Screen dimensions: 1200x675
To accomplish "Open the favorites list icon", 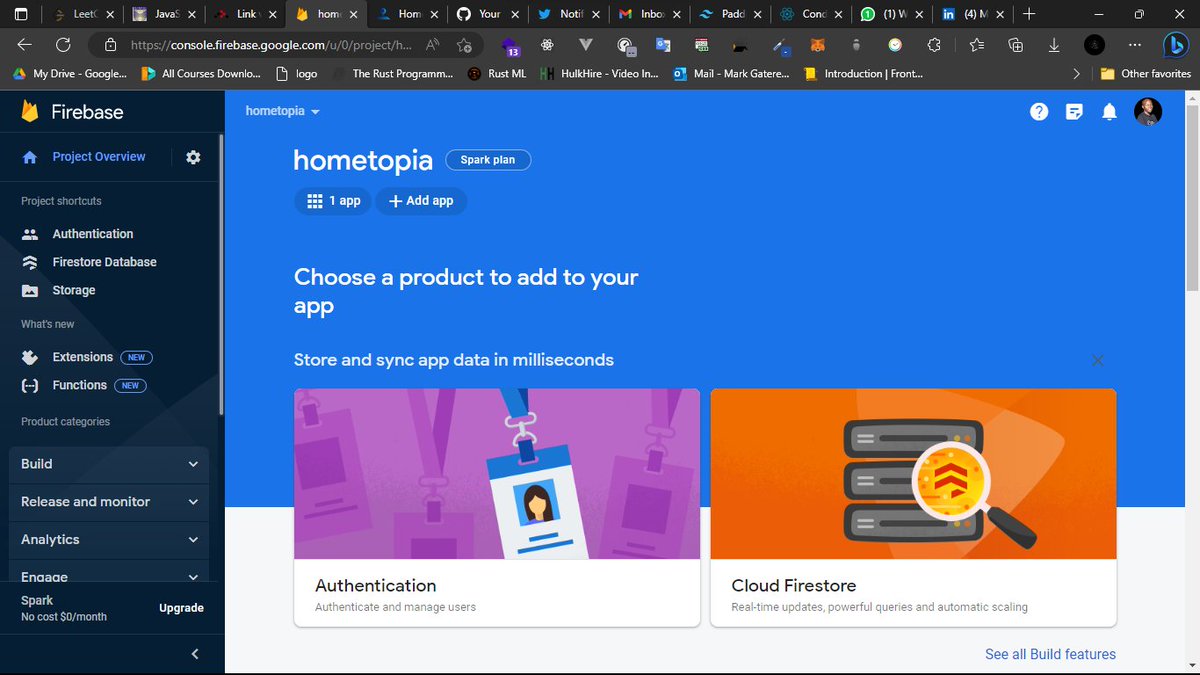I will click(x=977, y=45).
